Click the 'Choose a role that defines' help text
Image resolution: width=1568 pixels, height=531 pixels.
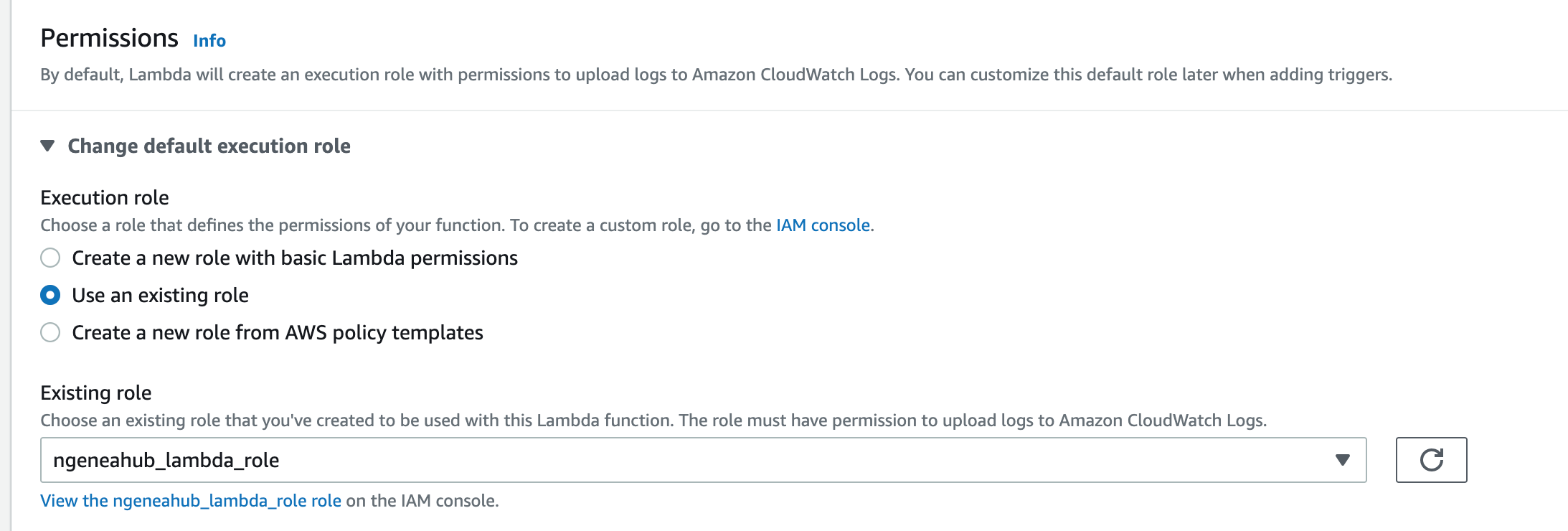[x=405, y=225]
